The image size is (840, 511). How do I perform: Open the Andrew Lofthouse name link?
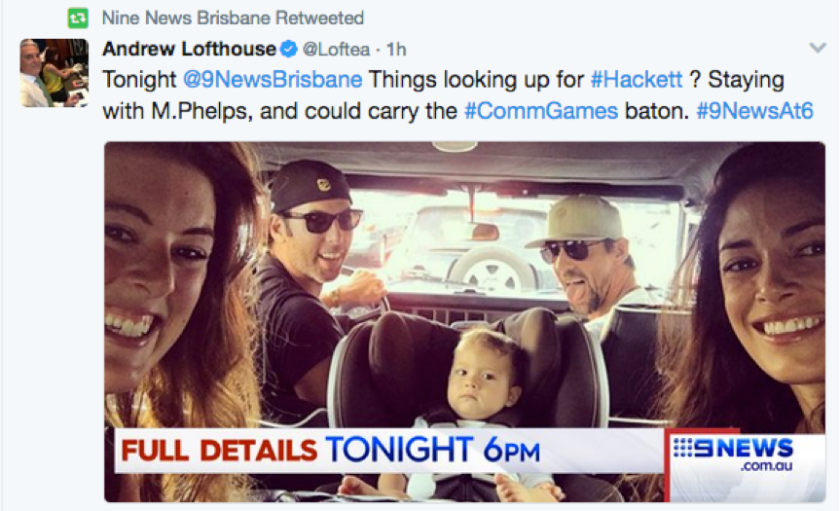(189, 49)
